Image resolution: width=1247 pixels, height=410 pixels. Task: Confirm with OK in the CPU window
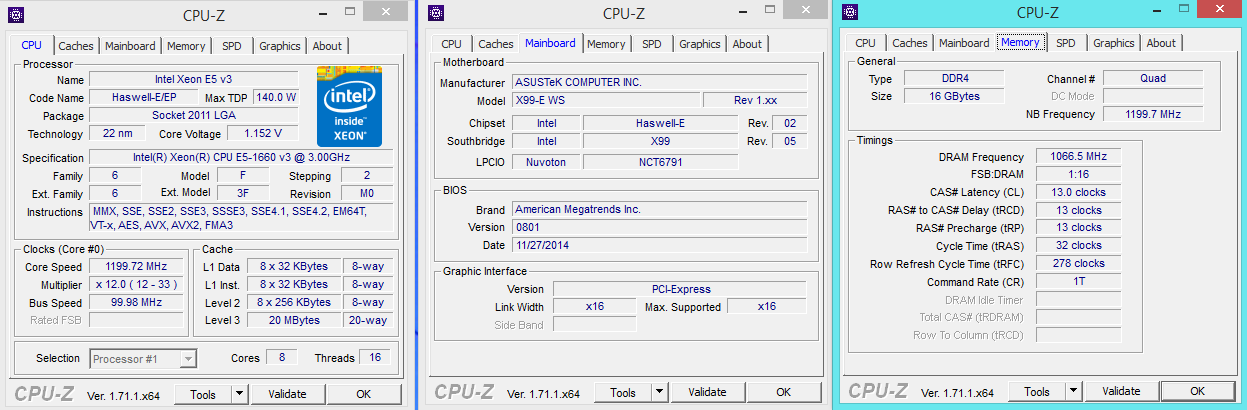(x=363, y=393)
